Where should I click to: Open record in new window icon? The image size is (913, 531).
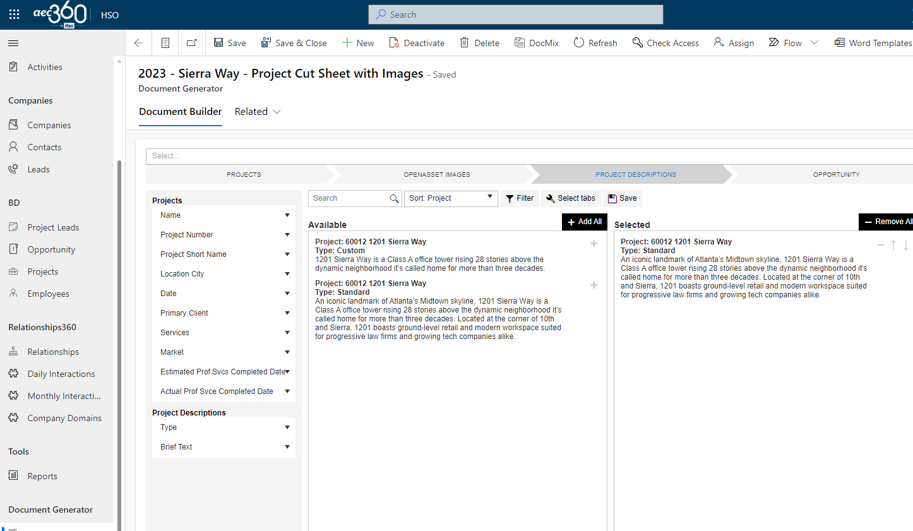coord(192,43)
